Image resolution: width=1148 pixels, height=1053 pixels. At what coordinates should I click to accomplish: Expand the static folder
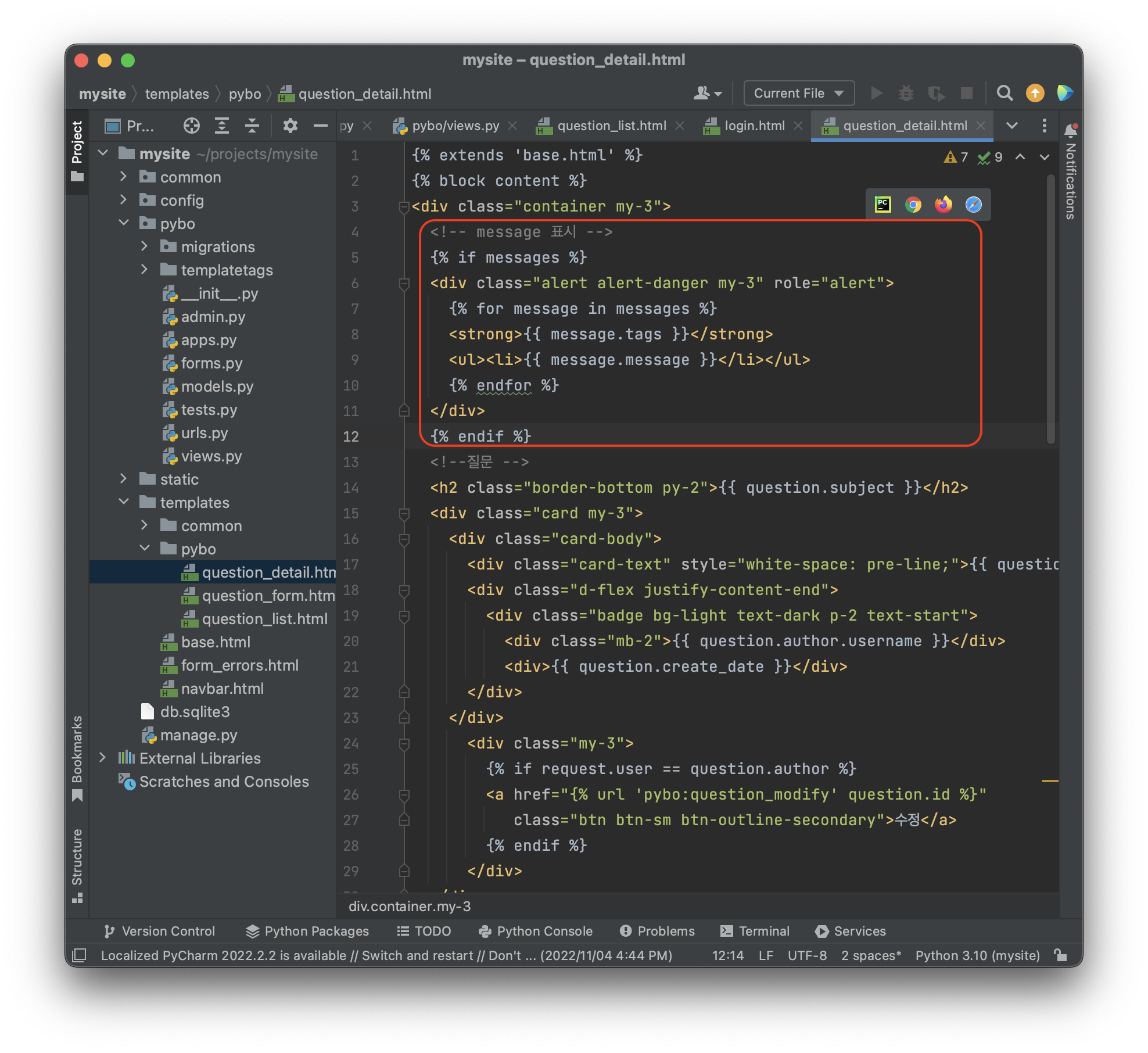tap(123, 479)
